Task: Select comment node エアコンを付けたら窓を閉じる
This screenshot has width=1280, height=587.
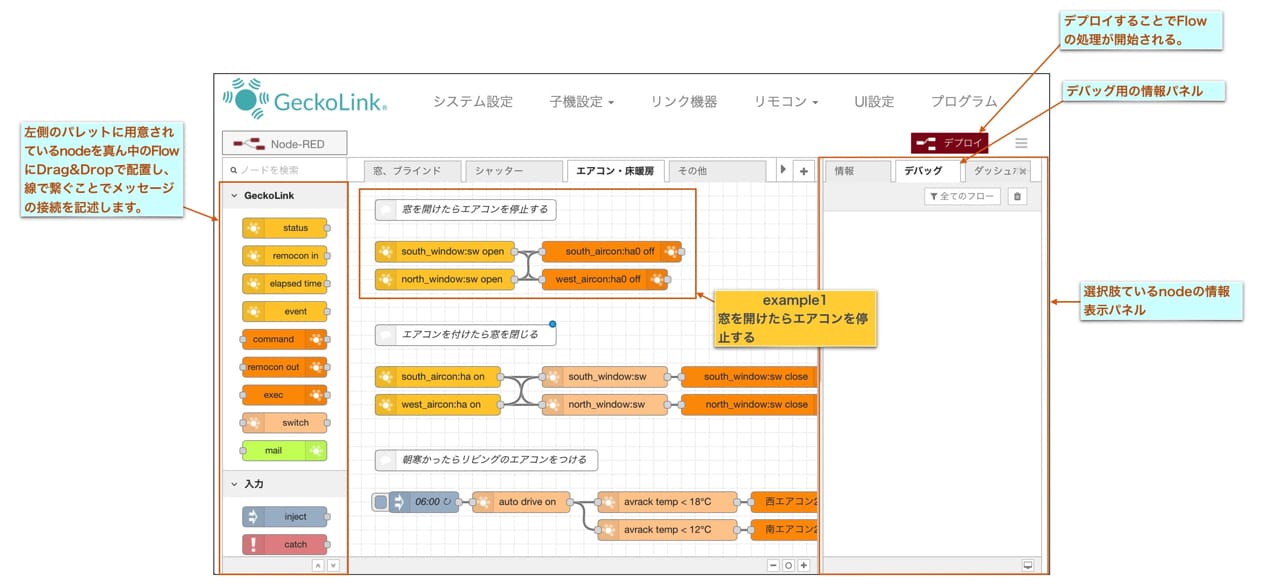Action: [x=466, y=334]
